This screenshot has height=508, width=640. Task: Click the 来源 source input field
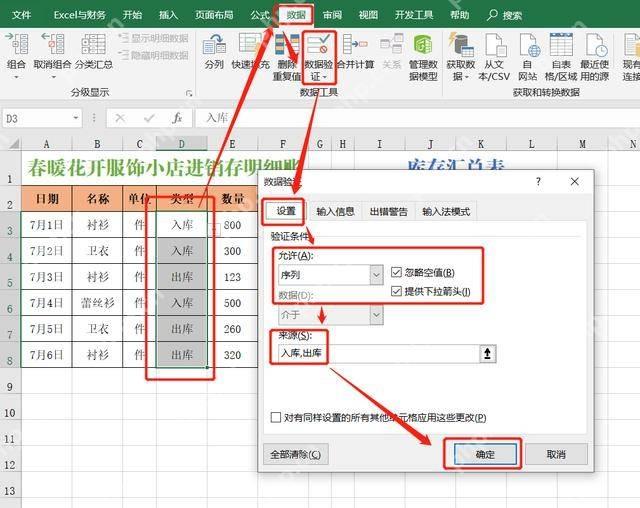coord(378,353)
